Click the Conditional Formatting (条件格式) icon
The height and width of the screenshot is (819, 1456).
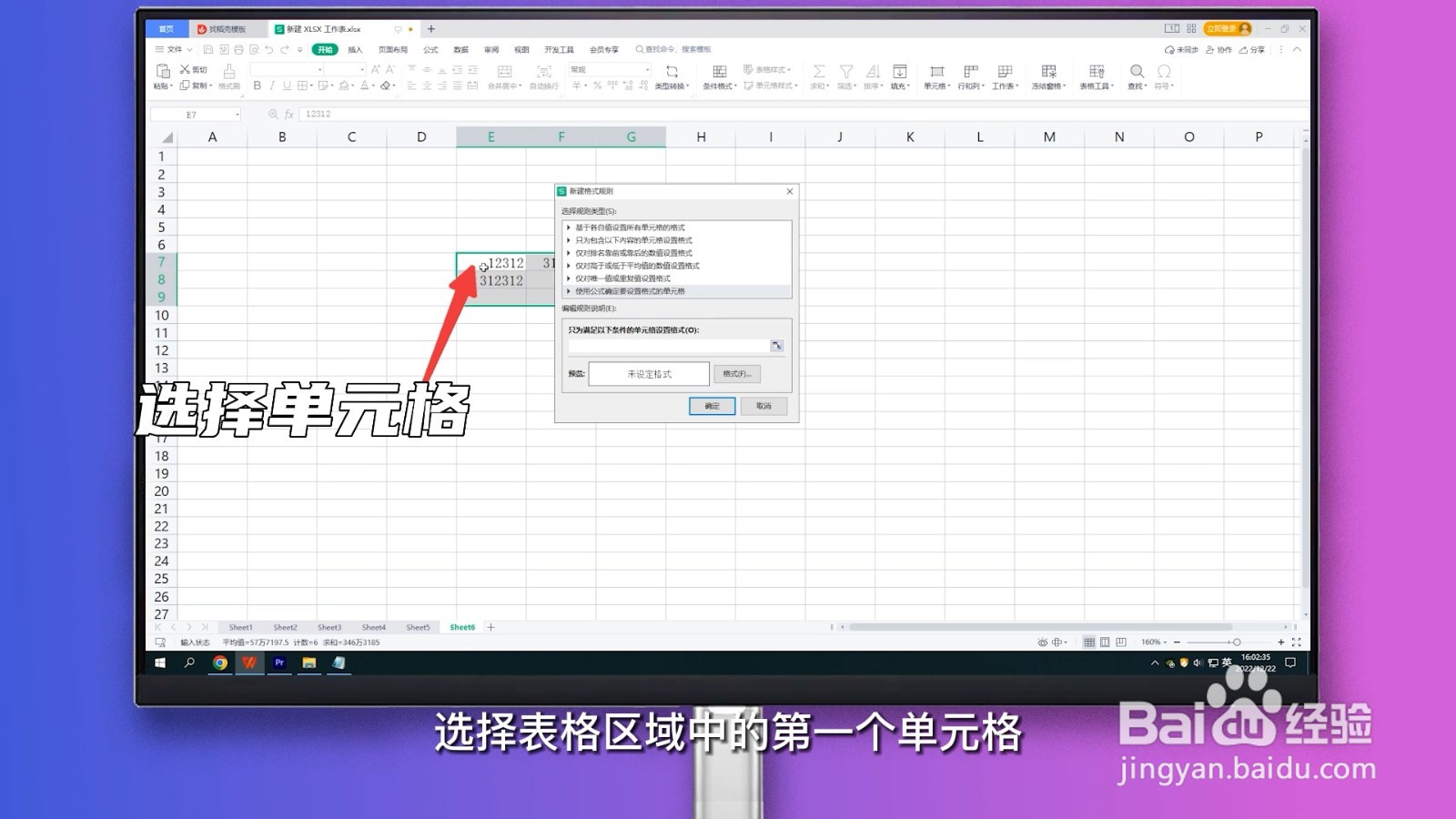click(x=719, y=71)
